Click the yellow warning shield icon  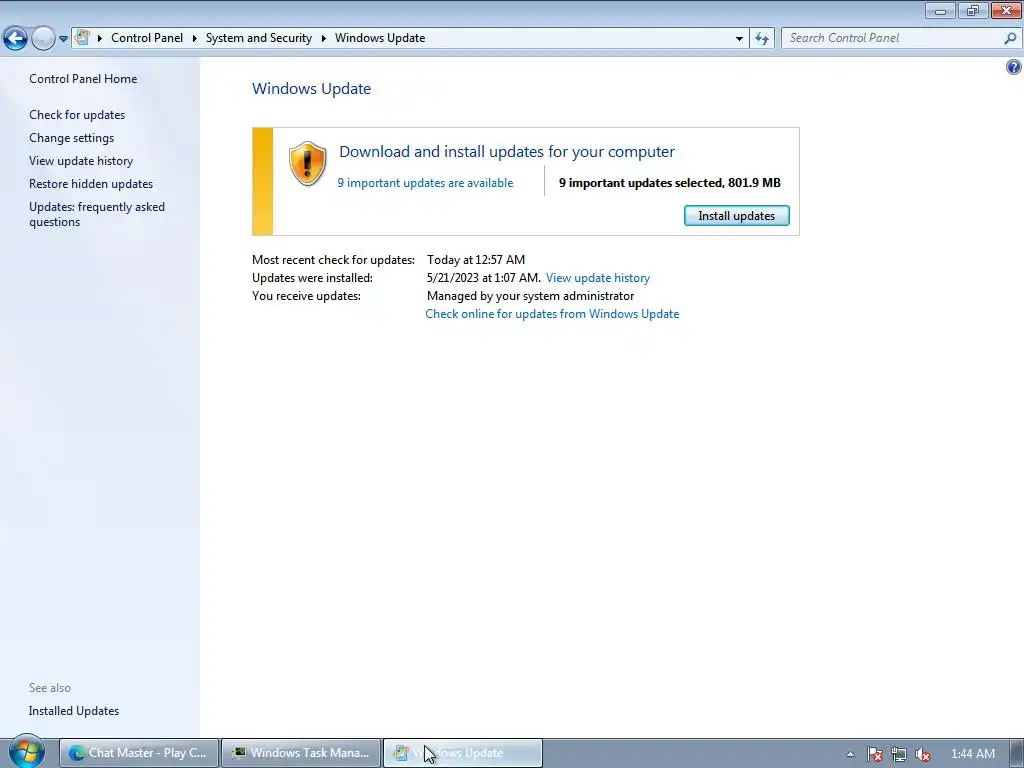[307, 164]
